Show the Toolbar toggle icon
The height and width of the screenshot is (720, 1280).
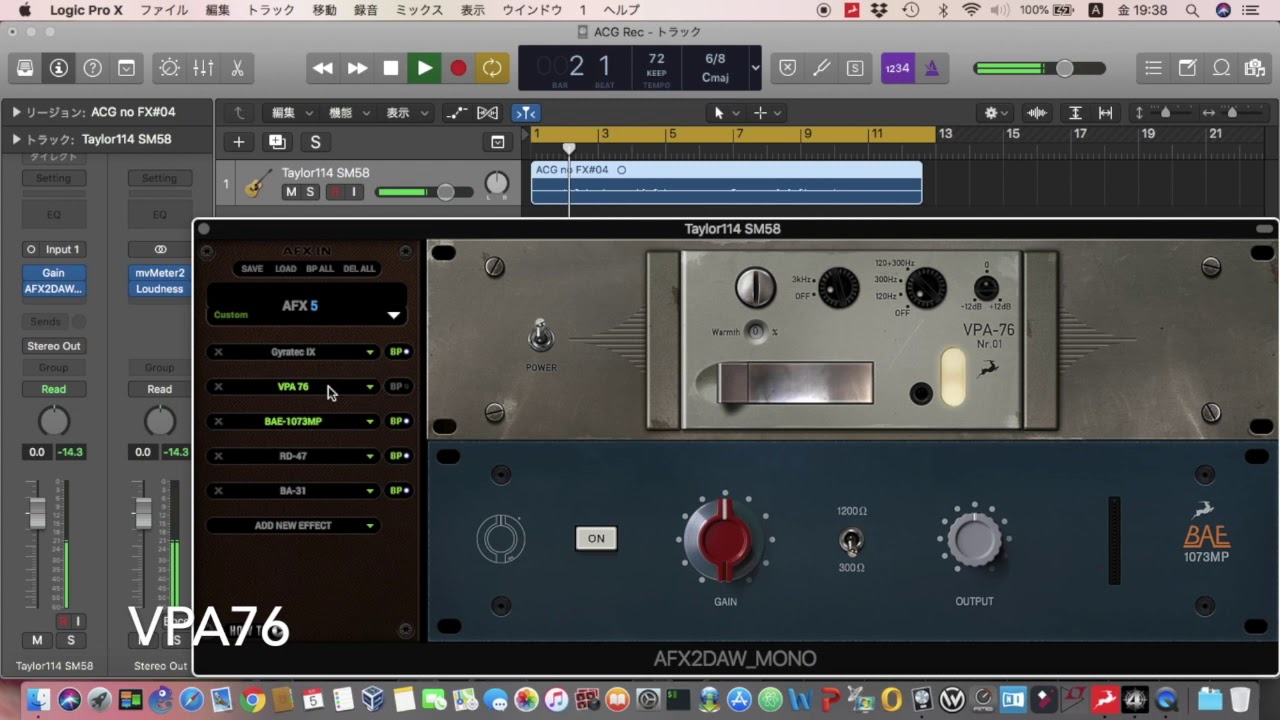(127, 68)
